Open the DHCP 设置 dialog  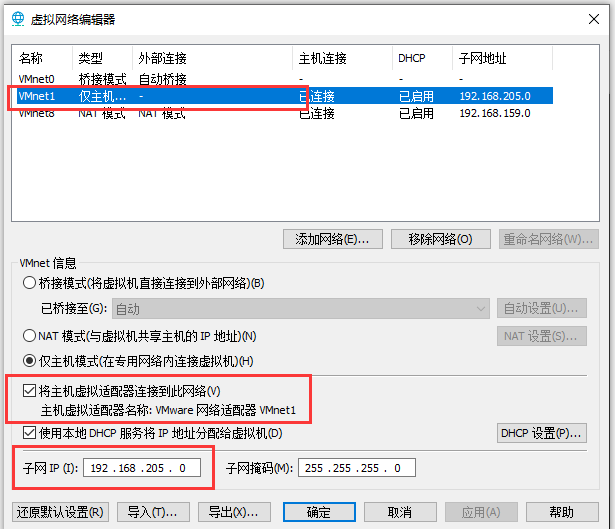click(x=541, y=433)
